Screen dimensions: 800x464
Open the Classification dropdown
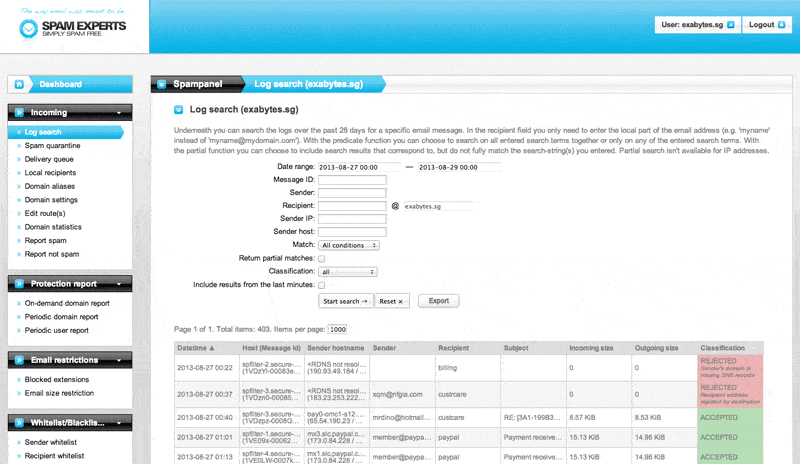(x=346, y=271)
